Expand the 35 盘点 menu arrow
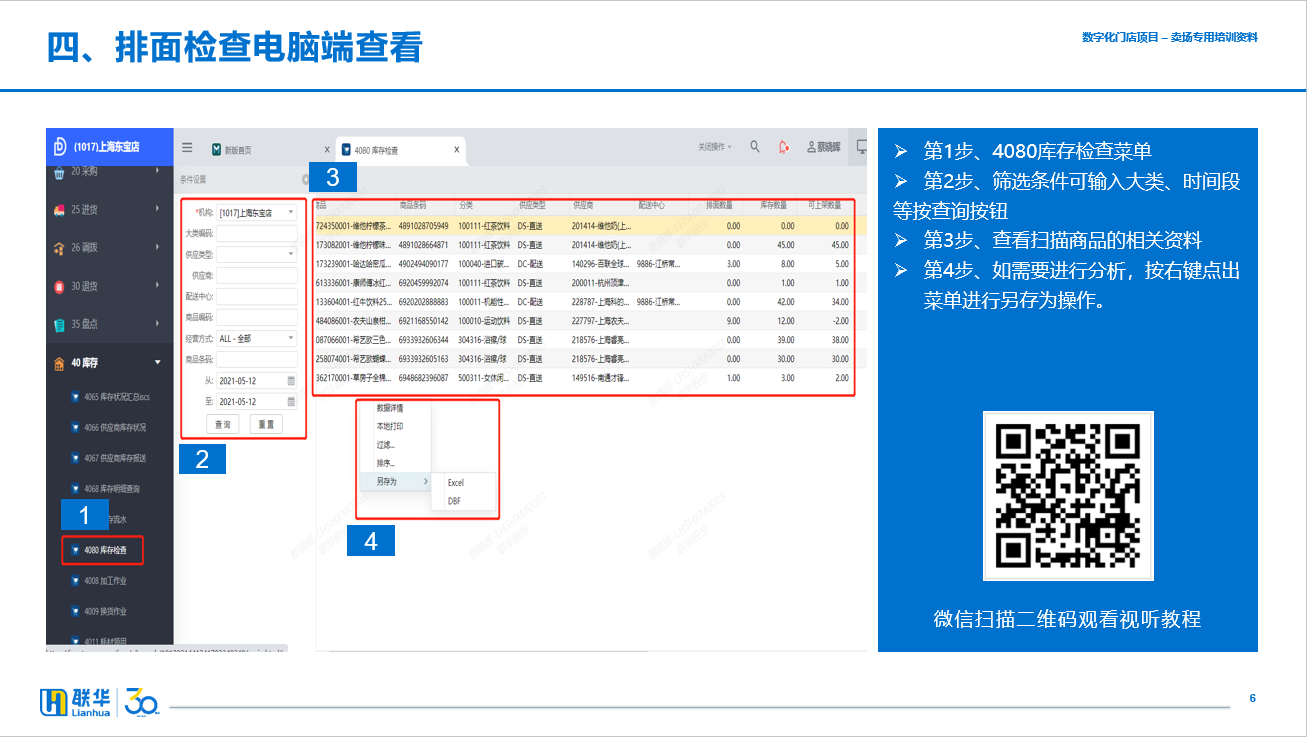 point(158,324)
